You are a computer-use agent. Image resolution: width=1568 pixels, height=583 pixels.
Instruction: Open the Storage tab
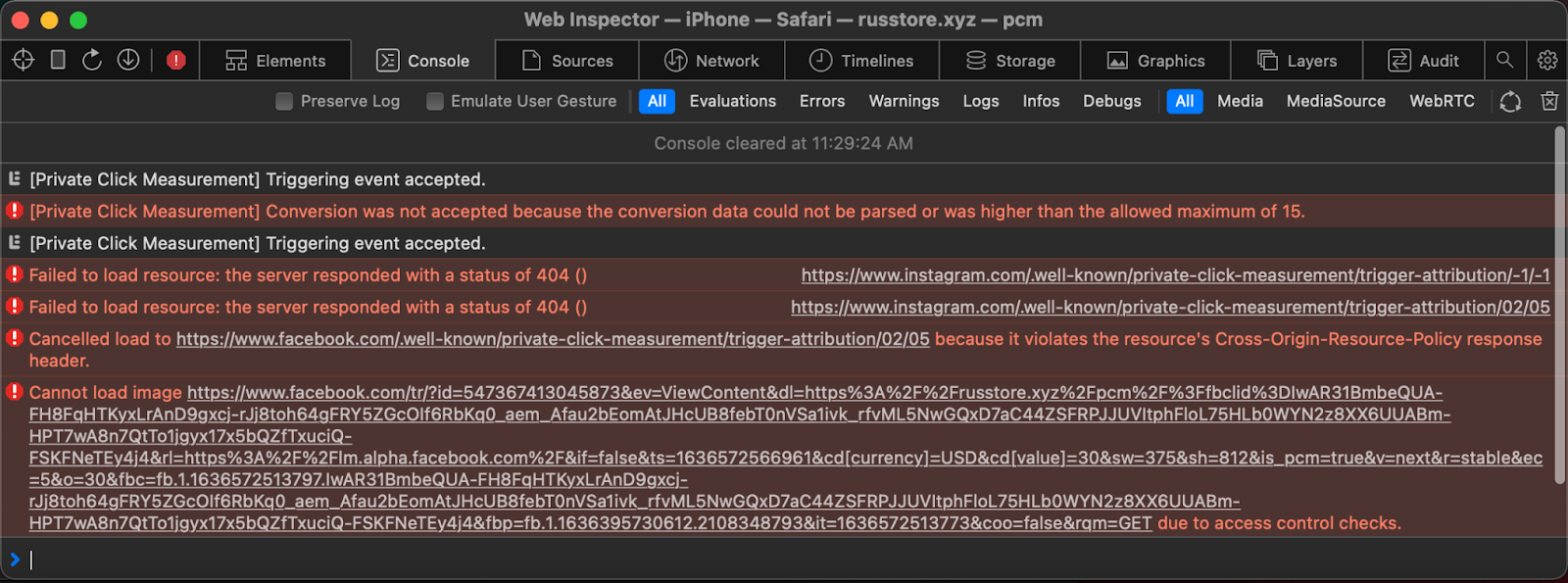[1010, 61]
